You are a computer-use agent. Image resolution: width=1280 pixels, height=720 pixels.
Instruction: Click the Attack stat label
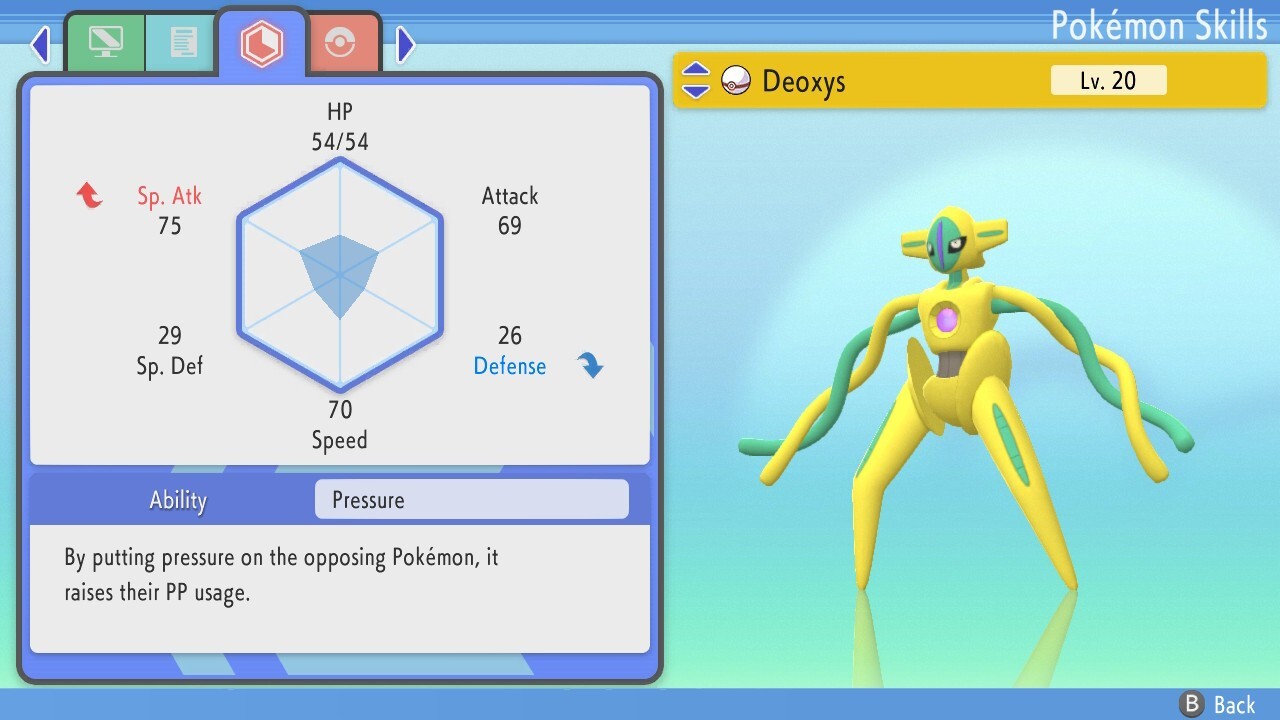tap(510, 196)
